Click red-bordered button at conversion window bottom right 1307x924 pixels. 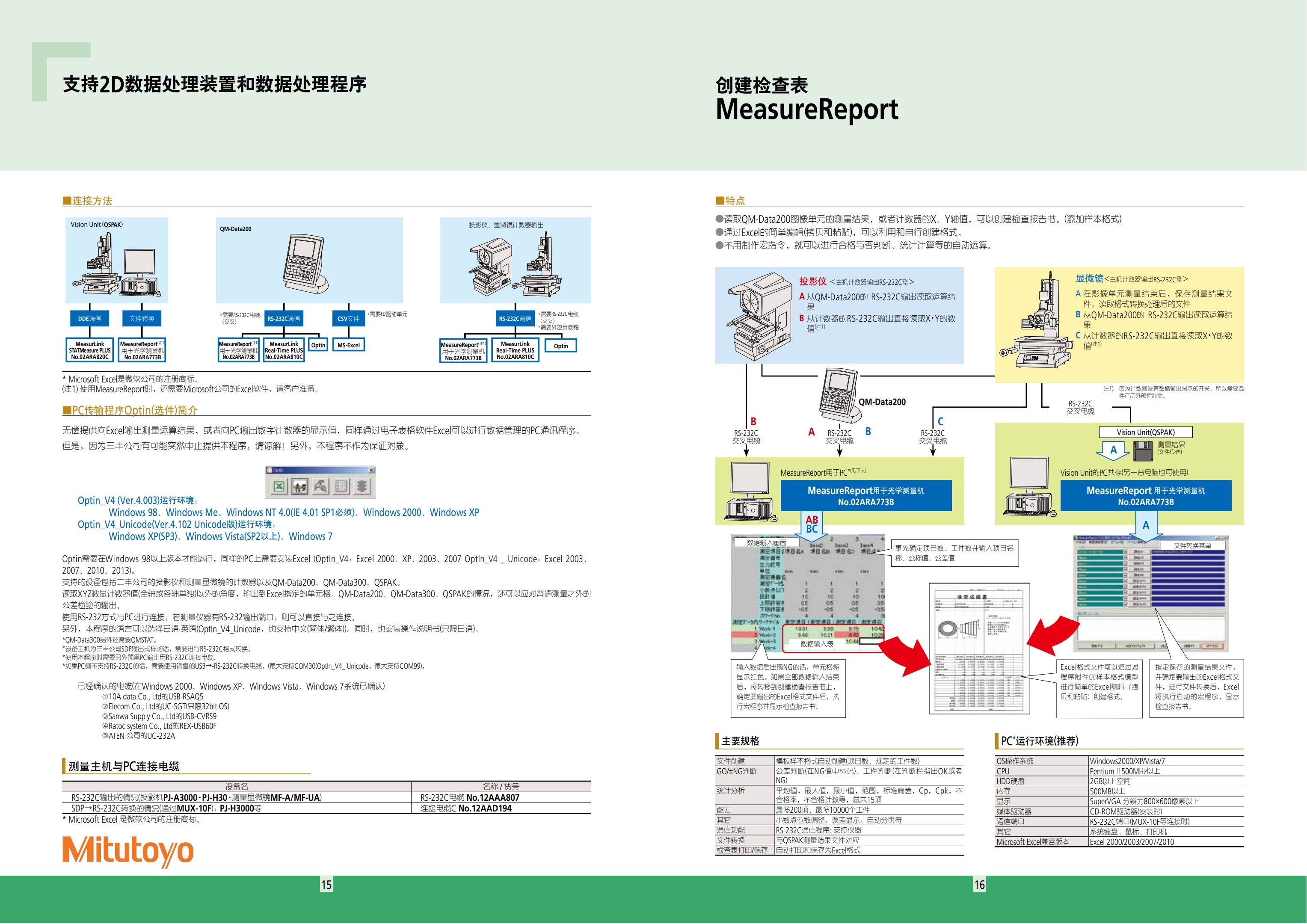click(x=1212, y=646)
